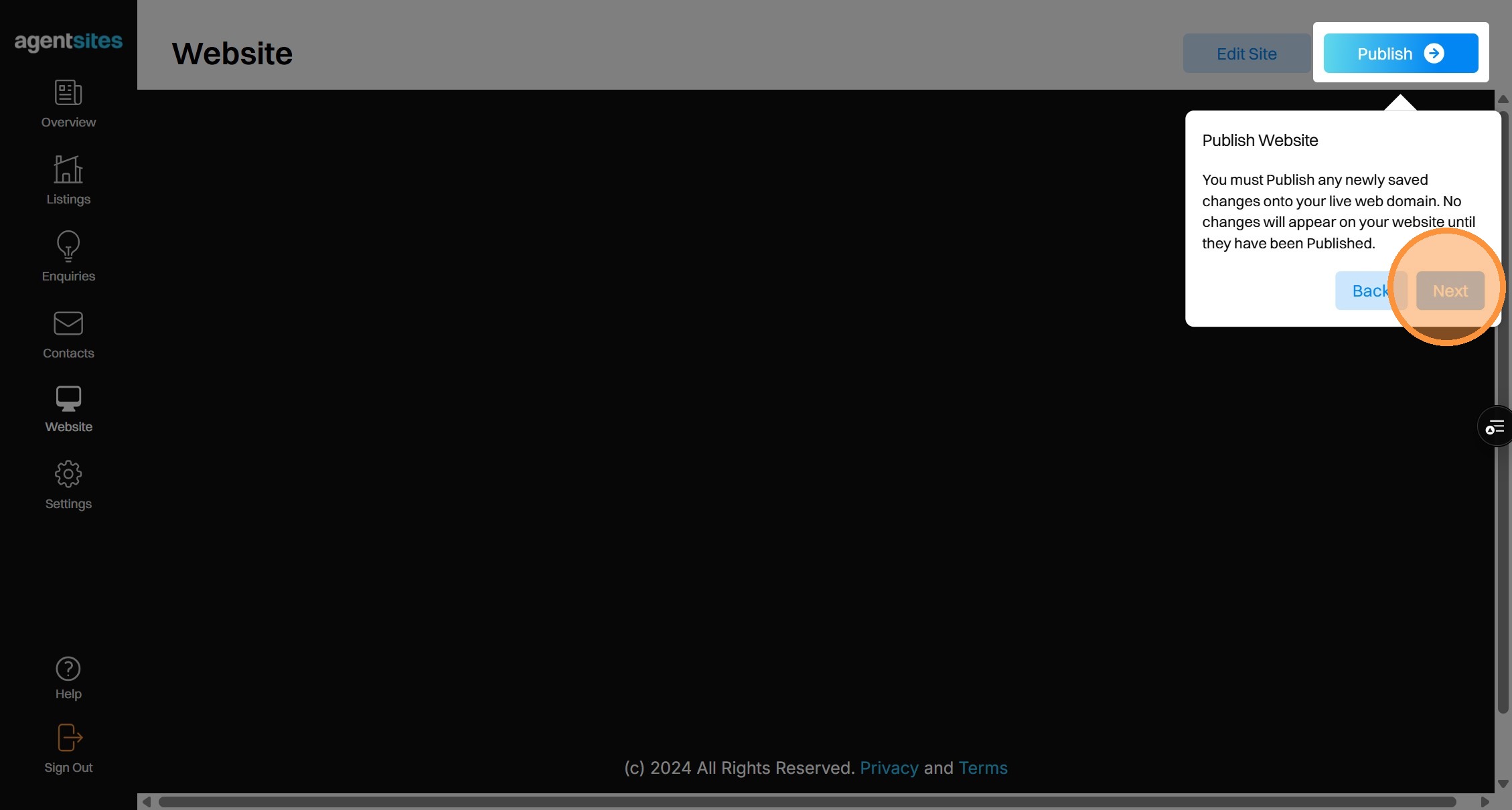The height and width of the screenshot is (810, 1512).
Task: Click the horizontal scrollbar right arrow
Action: pyautogui.click(x=1485, y=802)
